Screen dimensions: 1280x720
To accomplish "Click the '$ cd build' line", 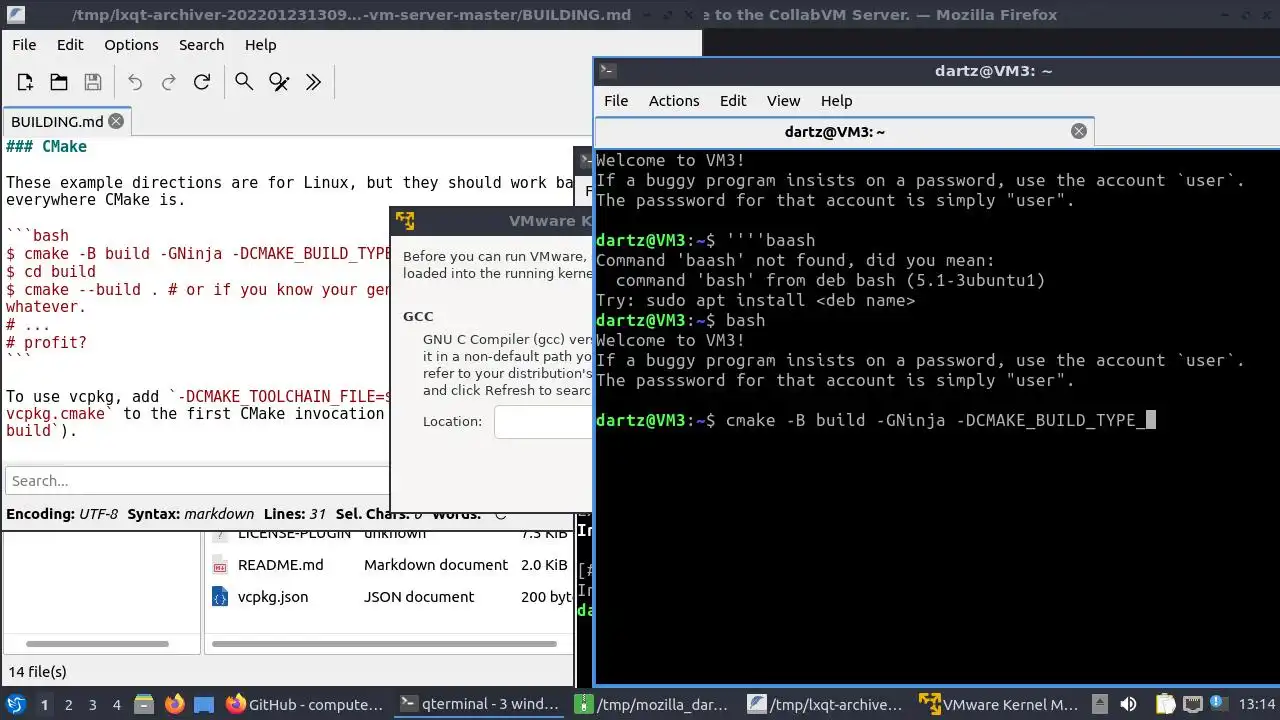I will click(x=51, y=271).
